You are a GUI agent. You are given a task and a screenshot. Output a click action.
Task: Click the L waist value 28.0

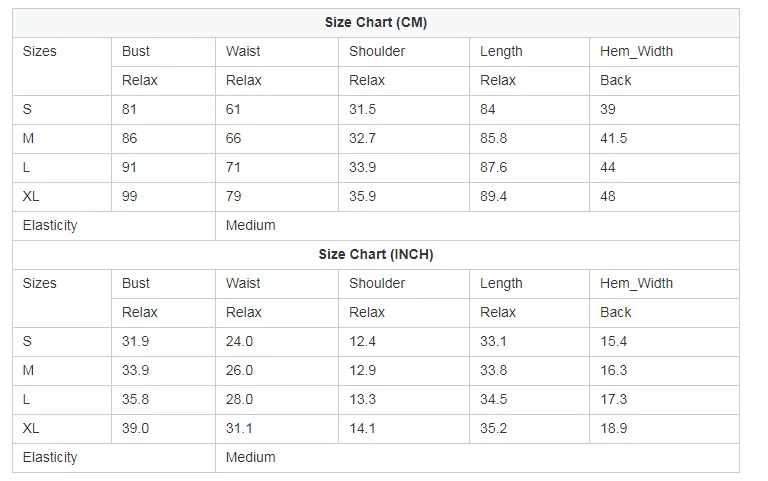pos(239,399)
